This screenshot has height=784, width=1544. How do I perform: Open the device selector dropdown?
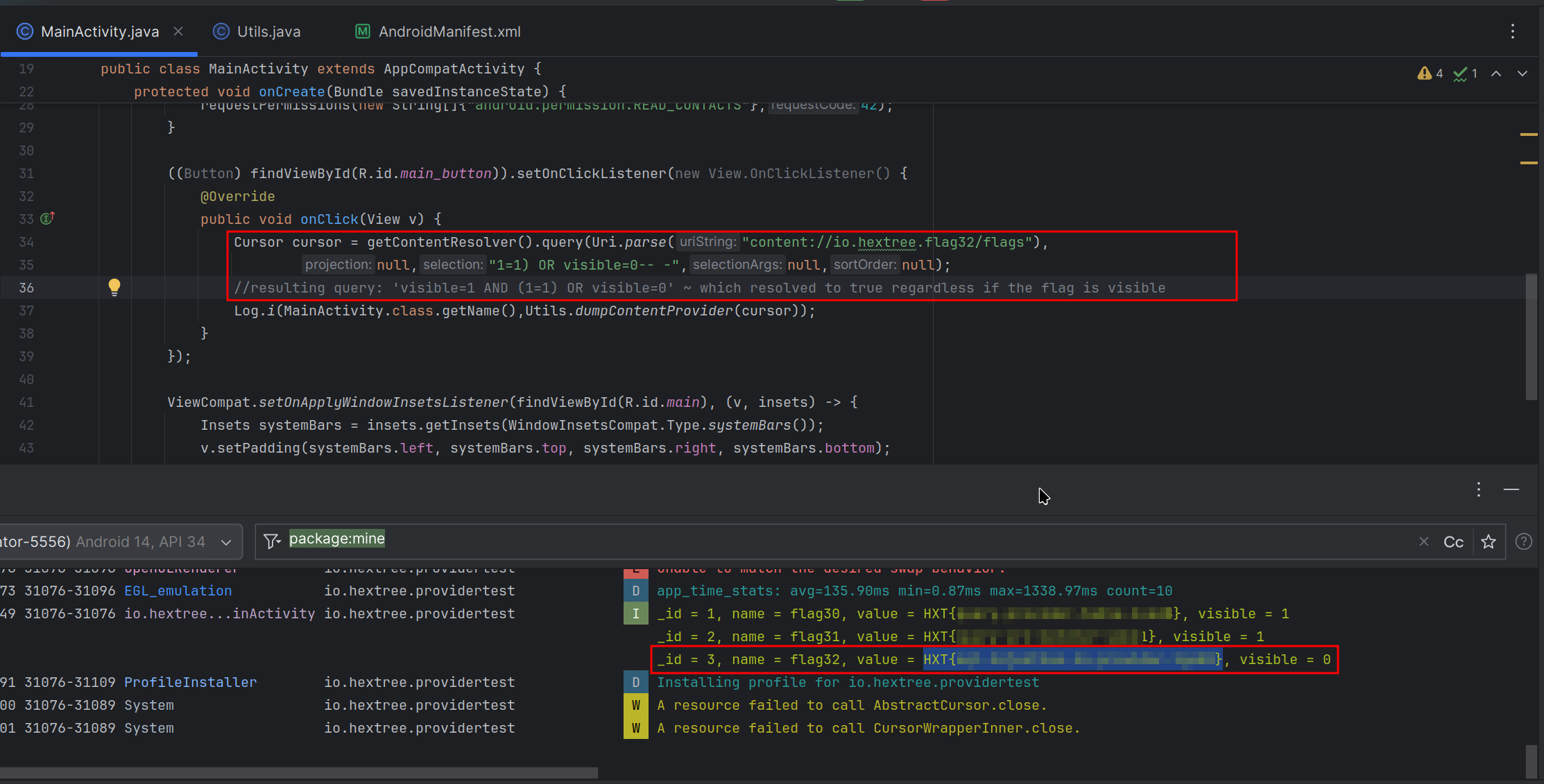coord(121,542)
